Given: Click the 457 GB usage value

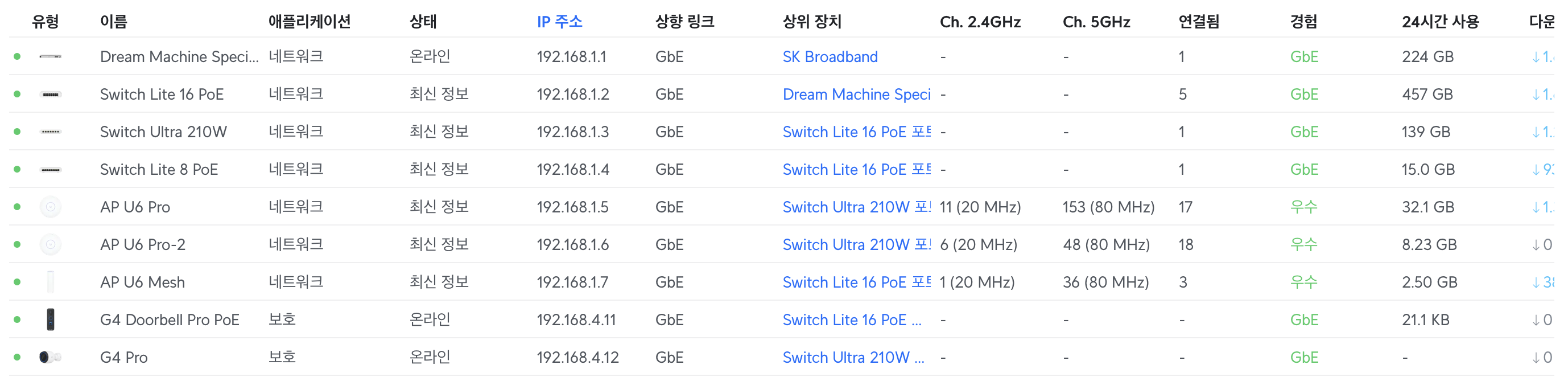Looking at the screenshot, I should tap(1427, 95).
